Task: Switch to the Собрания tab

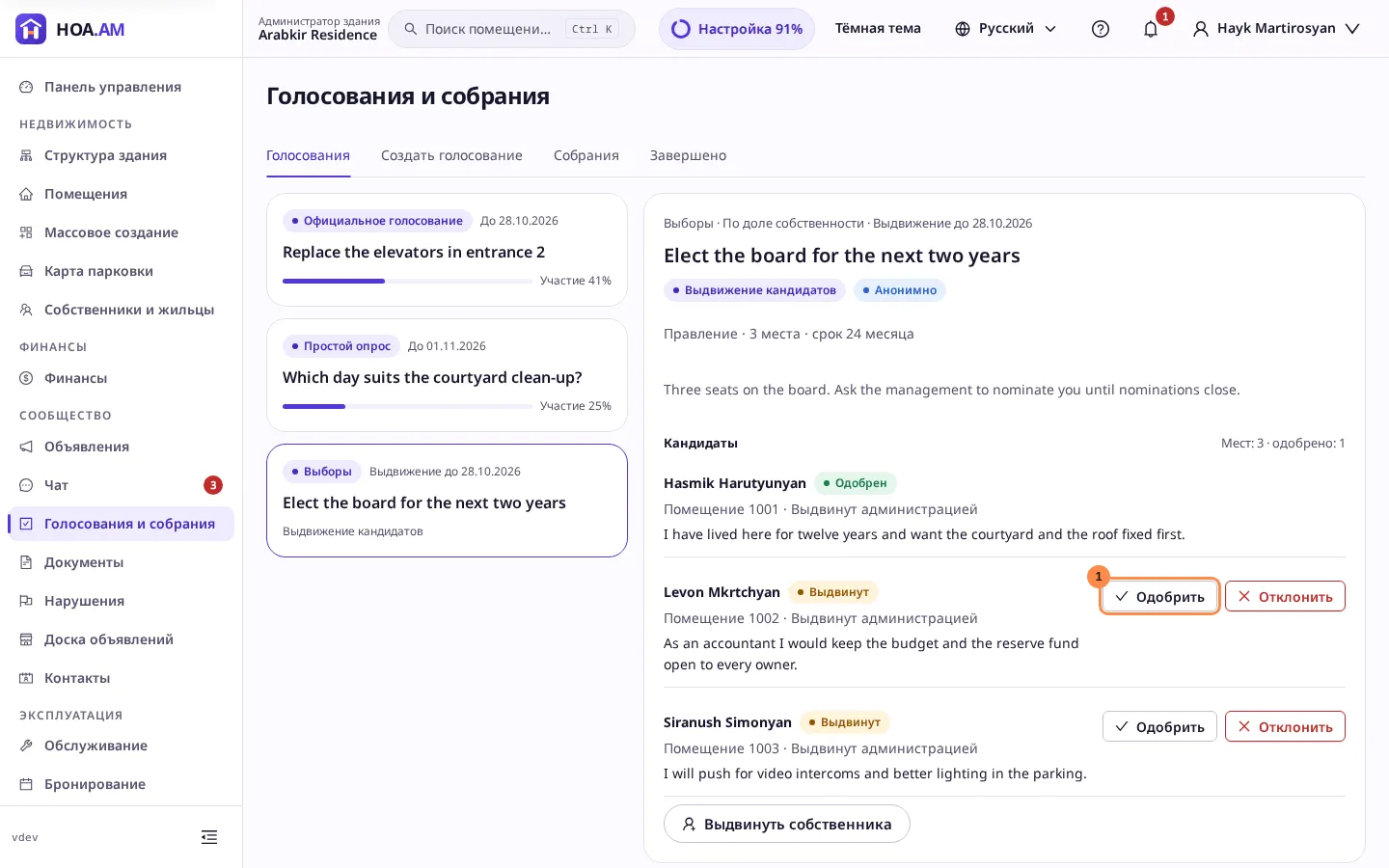Action: (x=586, y=155)
